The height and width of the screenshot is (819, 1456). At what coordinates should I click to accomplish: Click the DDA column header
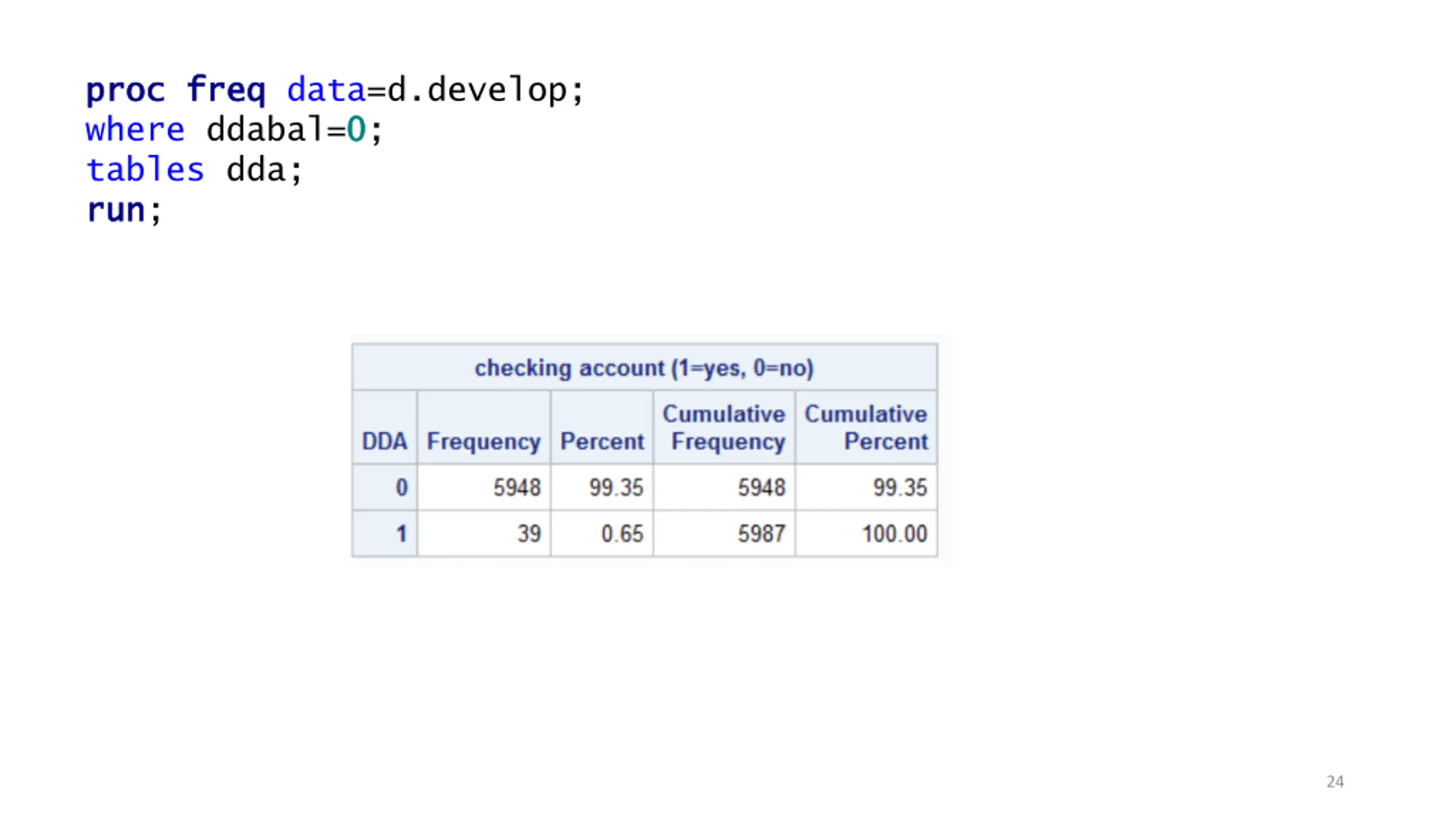384,441
